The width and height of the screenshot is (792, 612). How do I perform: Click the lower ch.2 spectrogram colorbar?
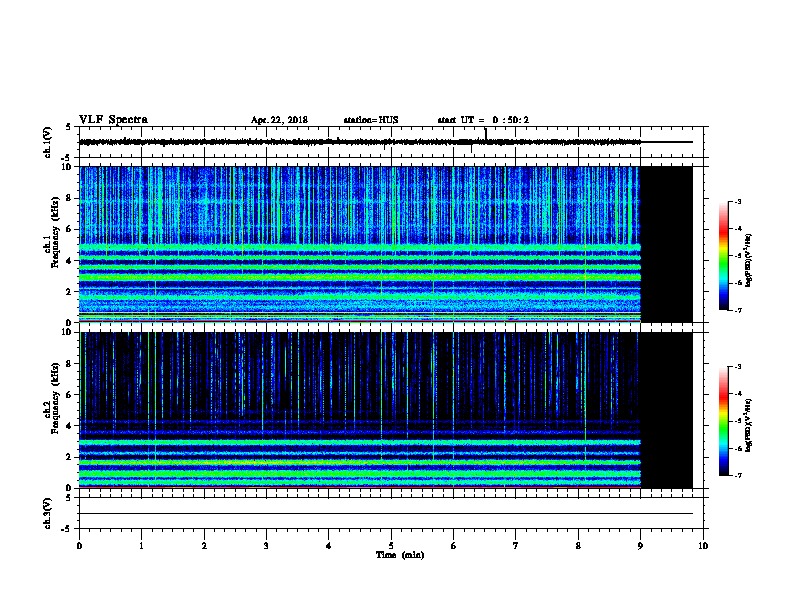724,421
